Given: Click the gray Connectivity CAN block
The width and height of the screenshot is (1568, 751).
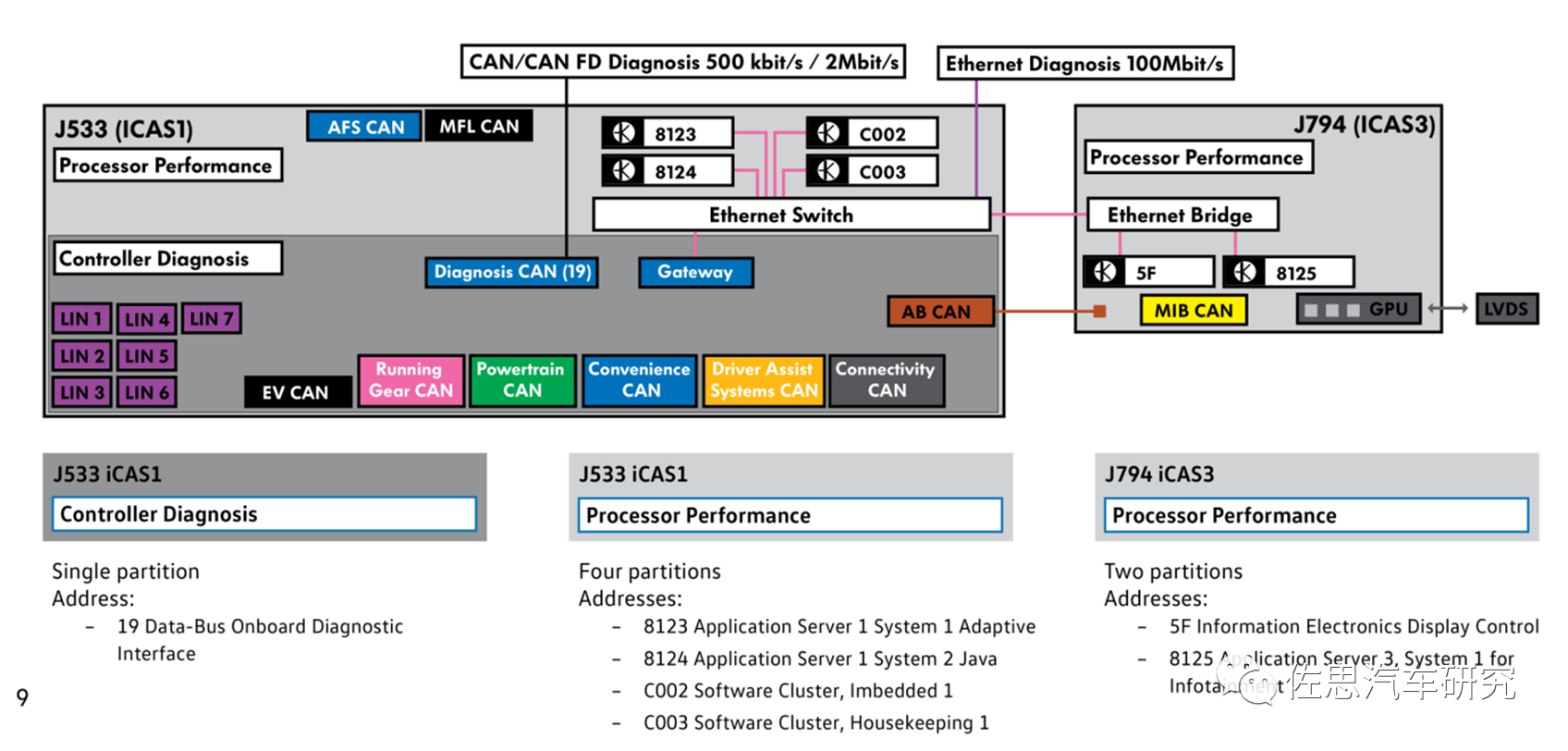Looking at the screenshot, I should pyautogui.click(x=887, y=380).
